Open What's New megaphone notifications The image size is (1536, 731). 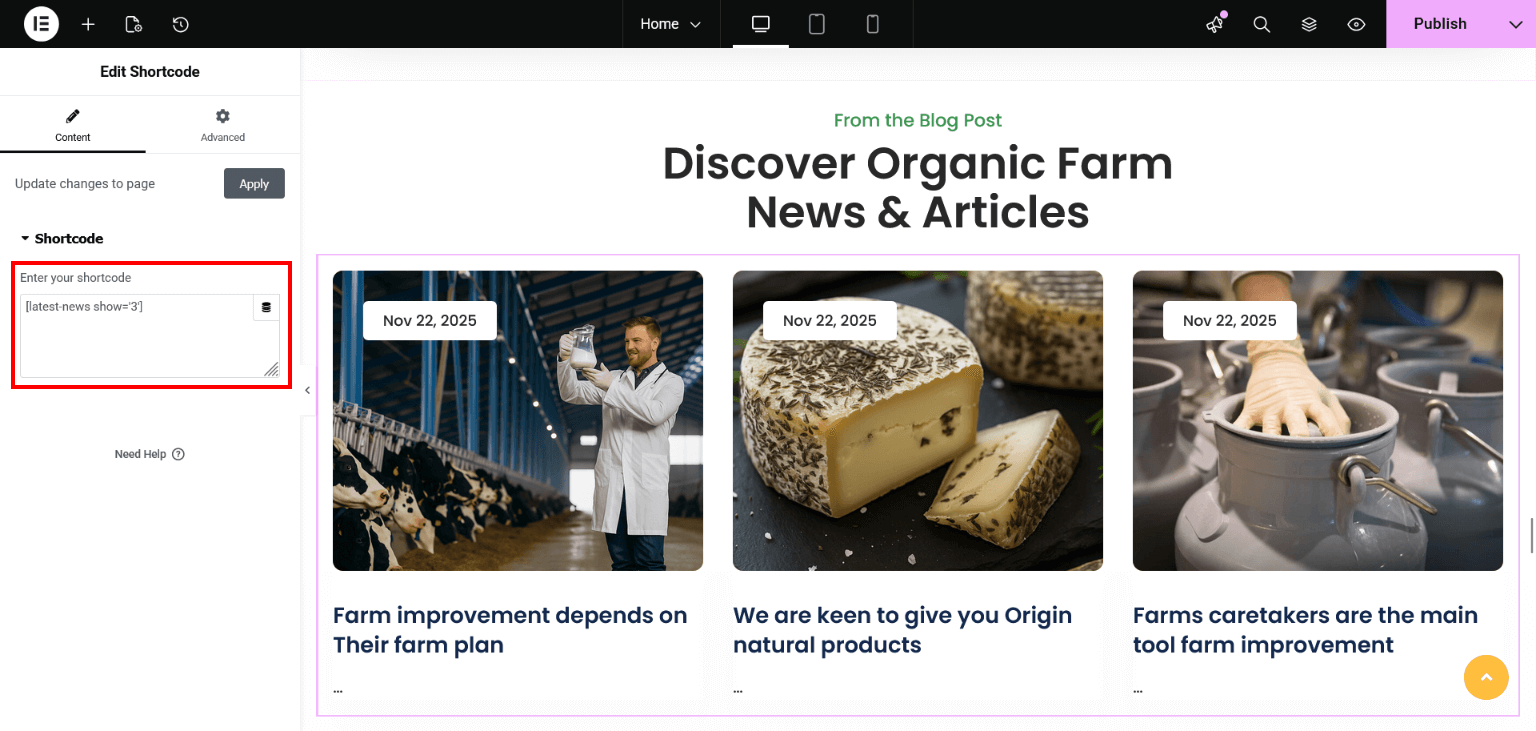1215,24
